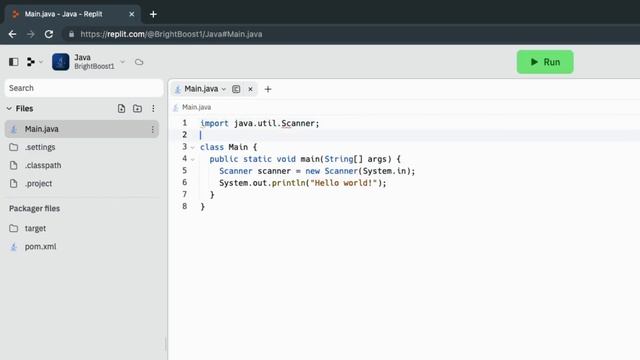The image size is (640, 360).
Task: Open Main.java row options menu
Action: [x=152, y=129]
